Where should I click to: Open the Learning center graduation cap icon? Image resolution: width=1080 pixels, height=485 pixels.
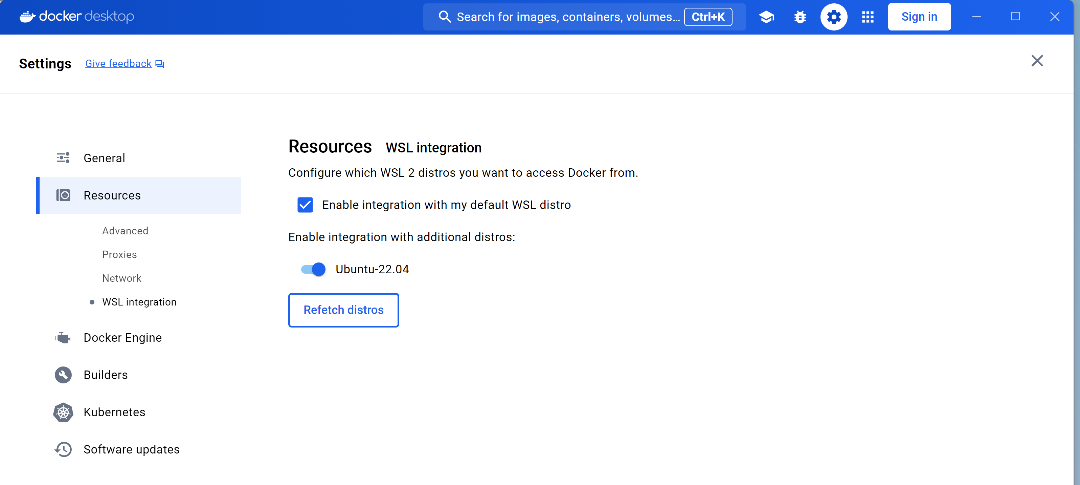click(766, 17)
